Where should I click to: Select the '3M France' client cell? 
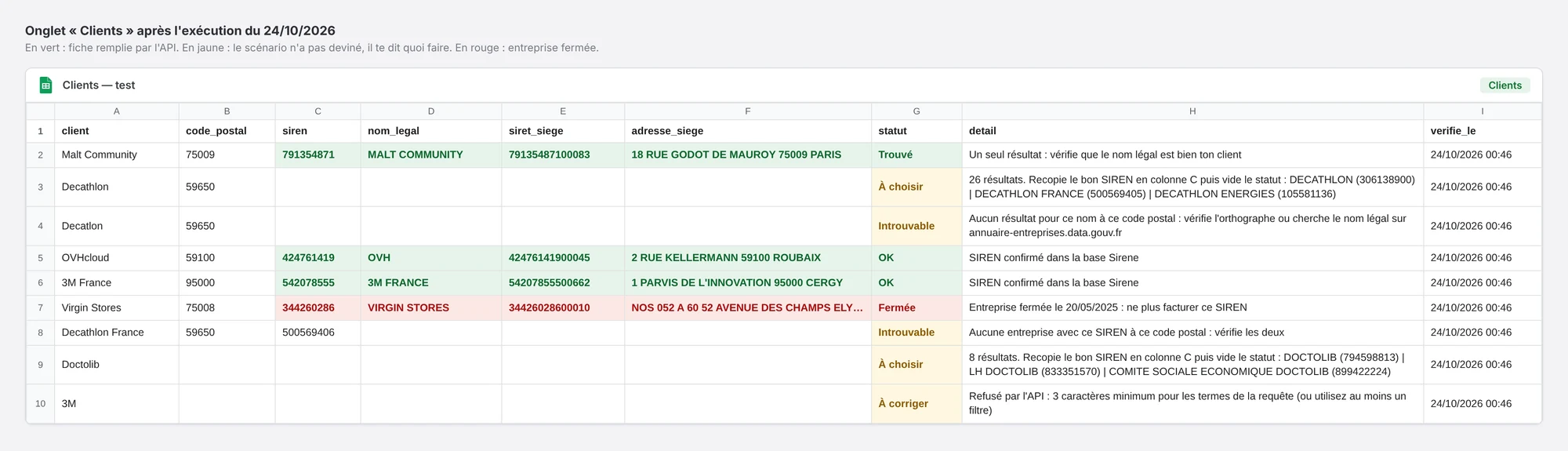coord(117,282)
